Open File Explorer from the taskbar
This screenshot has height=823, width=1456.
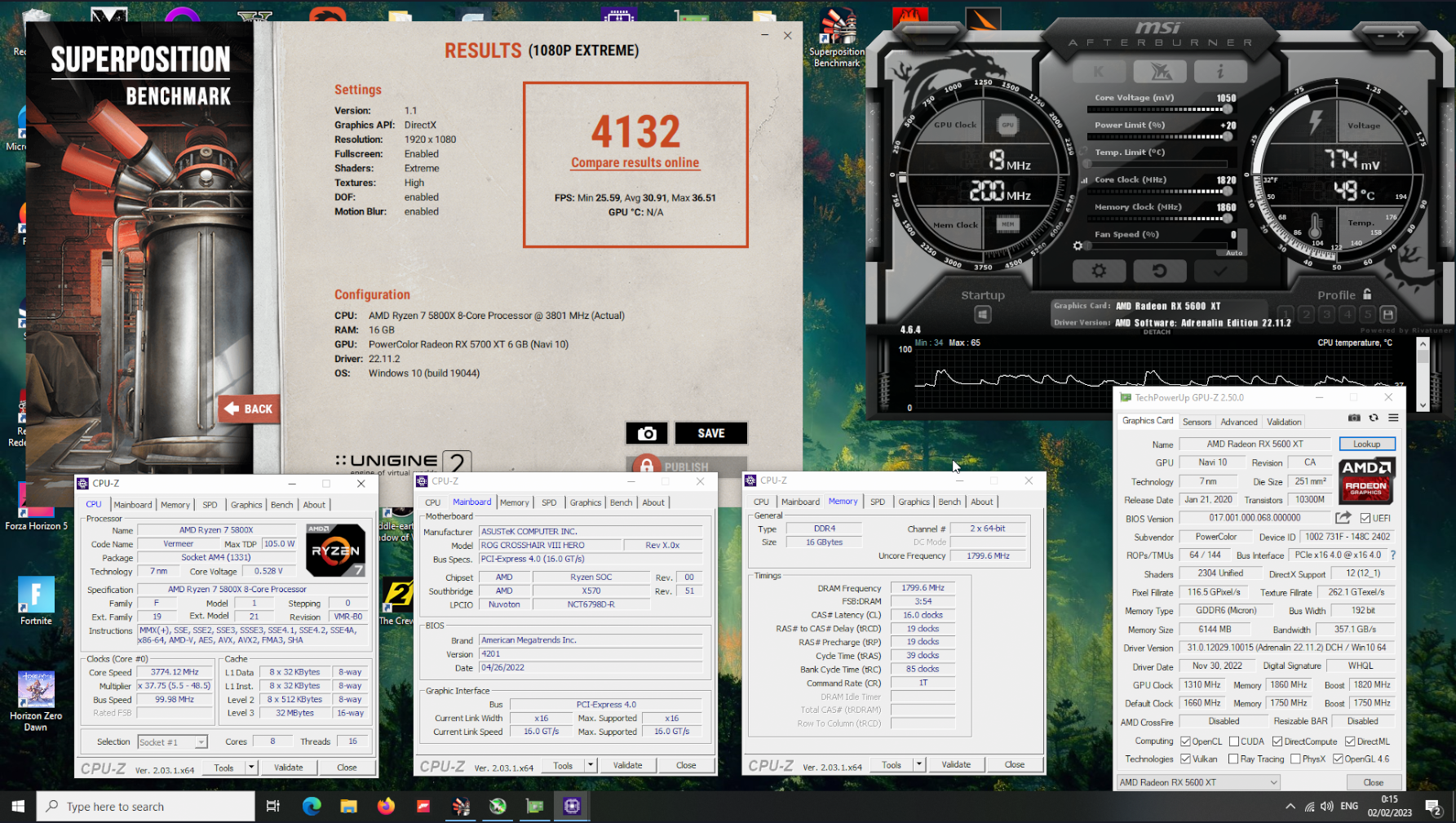349,806
